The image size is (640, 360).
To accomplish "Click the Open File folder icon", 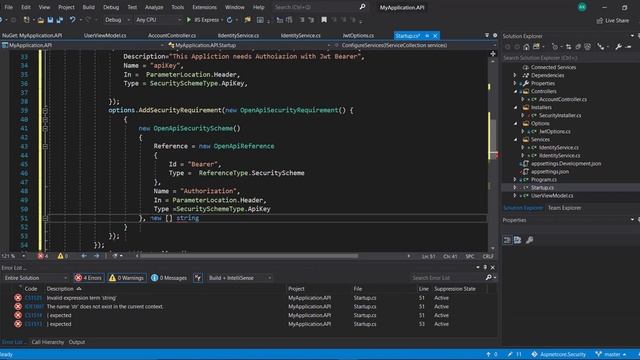I will coord(40,20).
